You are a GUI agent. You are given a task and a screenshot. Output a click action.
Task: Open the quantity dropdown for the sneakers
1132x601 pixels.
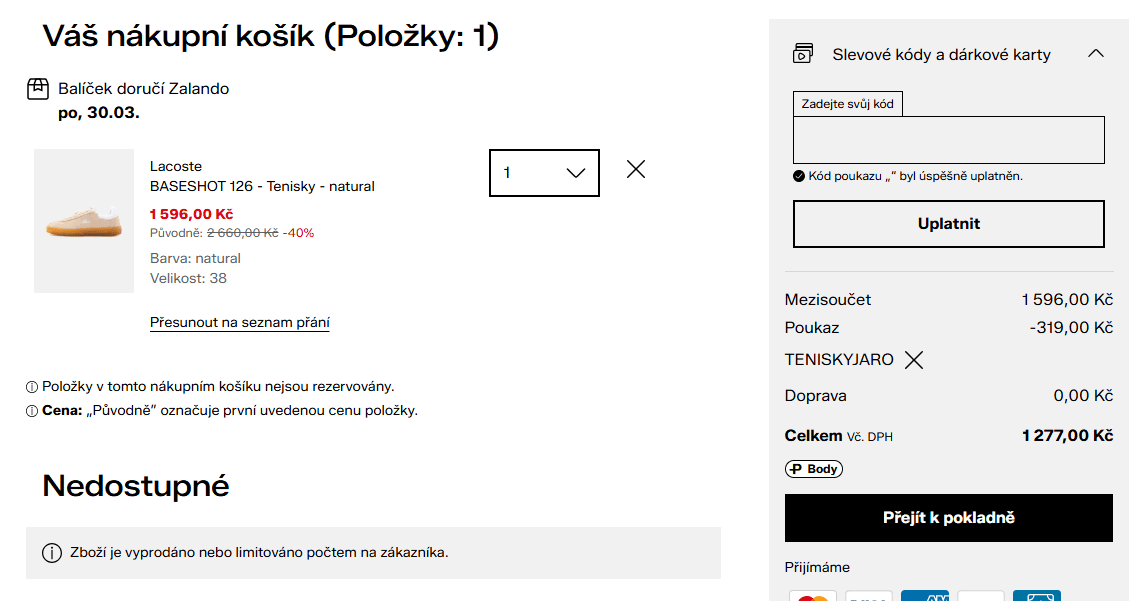[544, 172]
